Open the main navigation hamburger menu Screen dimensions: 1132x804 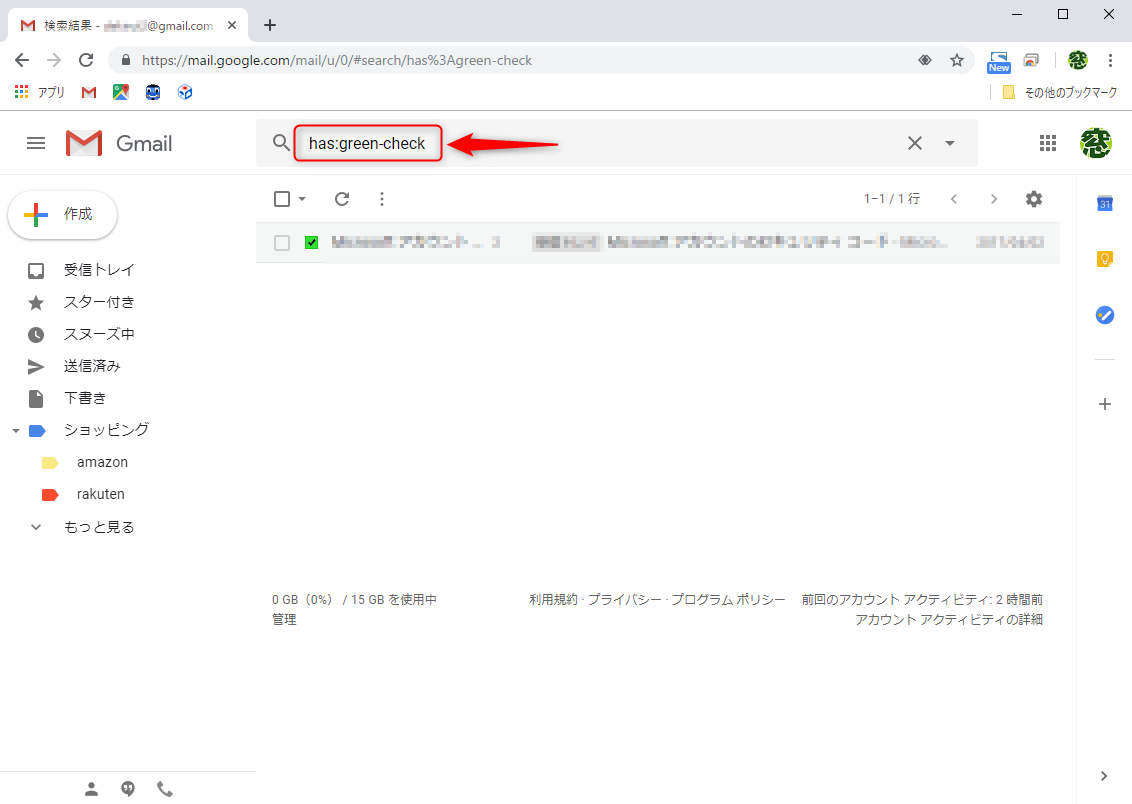(x=36, y=143)
